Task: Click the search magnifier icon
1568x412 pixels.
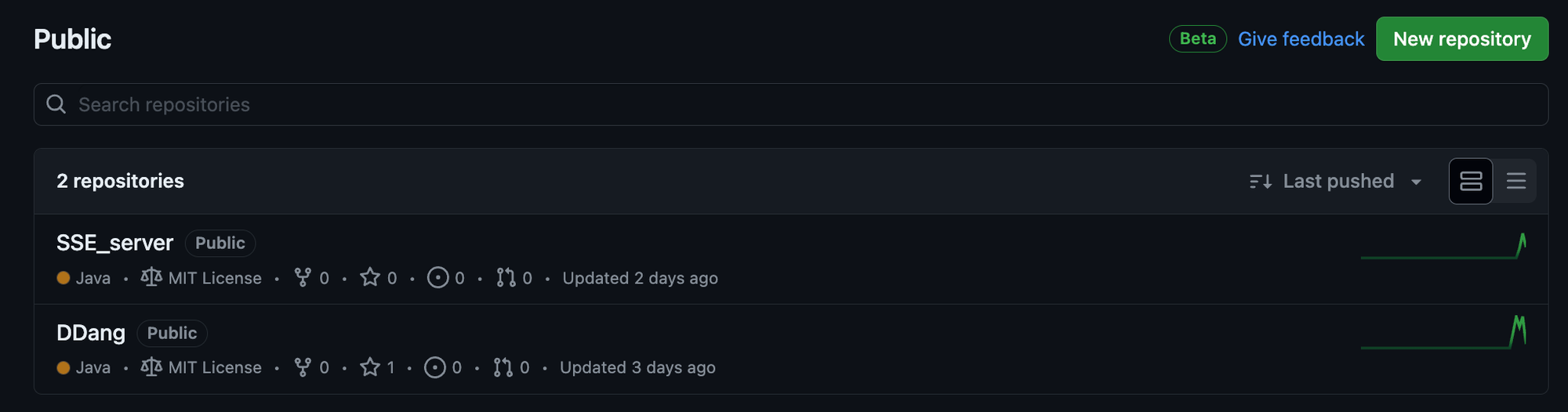Action: coord(56,104)
